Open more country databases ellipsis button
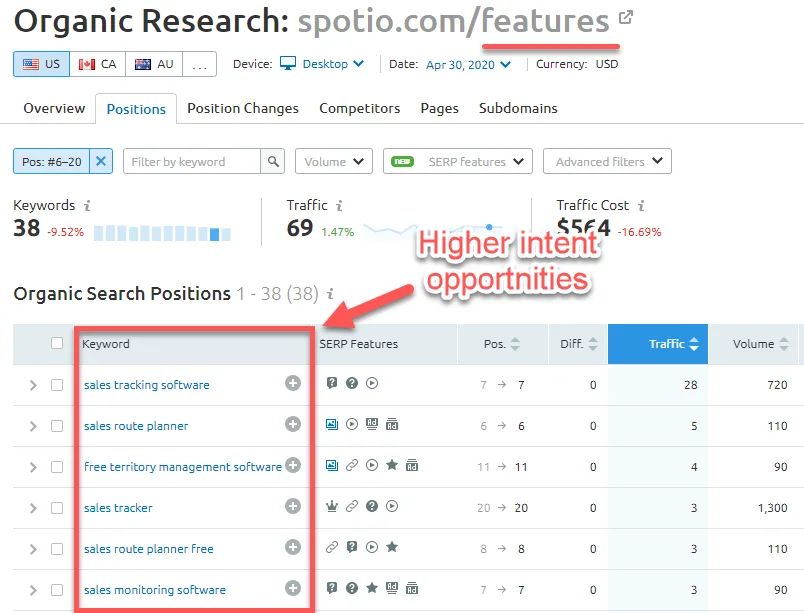Viewport: 804px width, 613px height. click(x=199, y=64)
